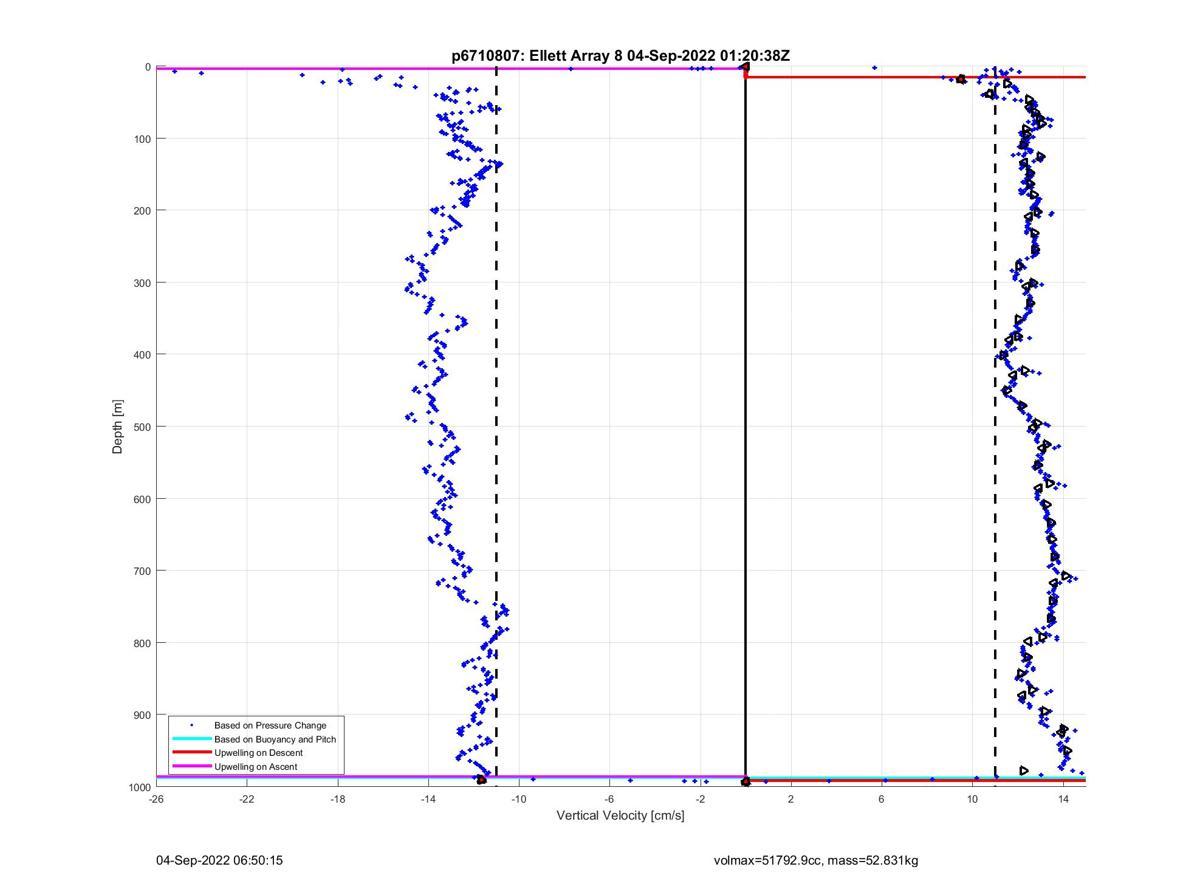Screen dimensions: 1200x885
Task: Click the x-axis tick label 2
Action: [791, 799]
